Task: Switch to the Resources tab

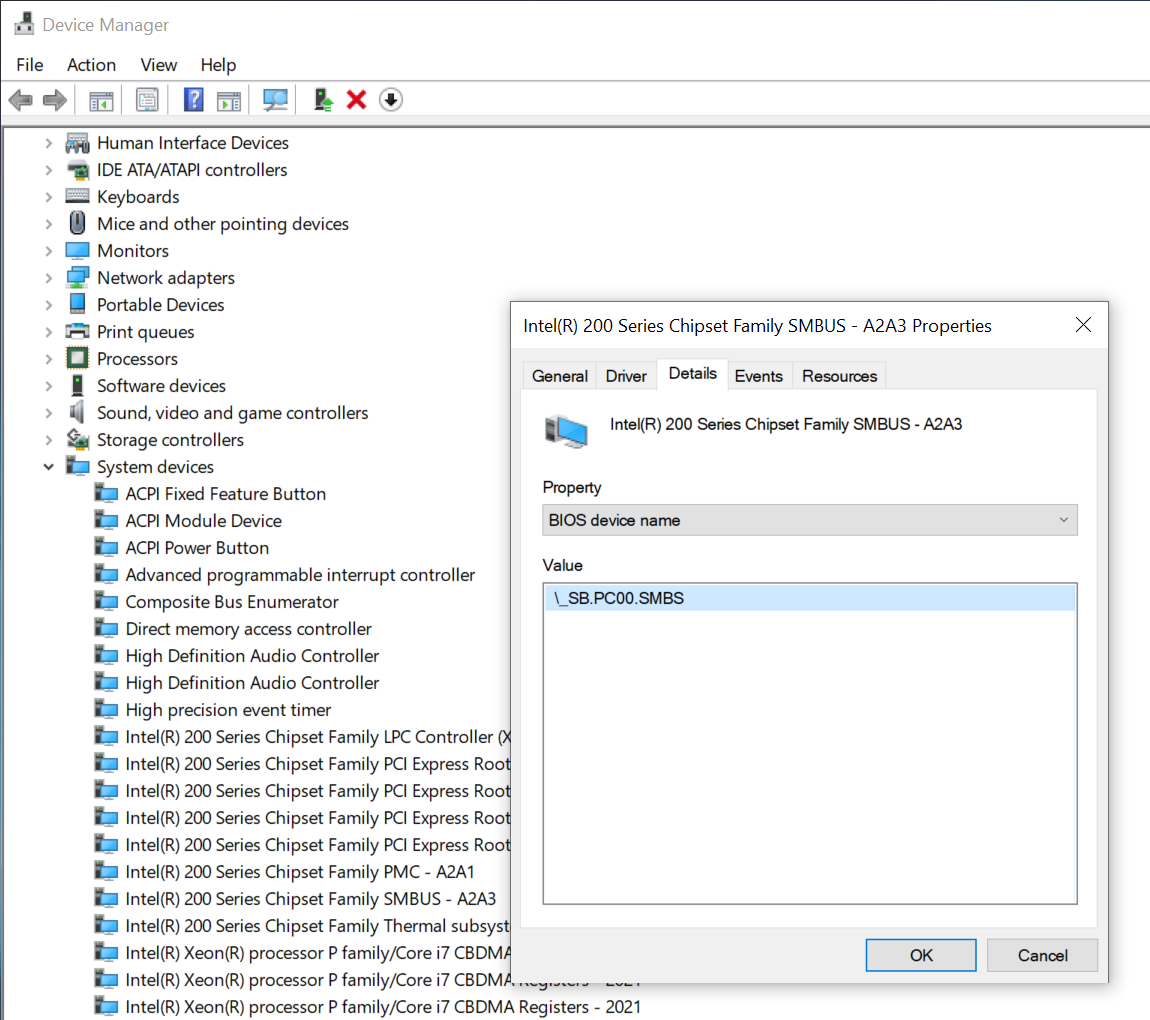Action: point(839,376)
